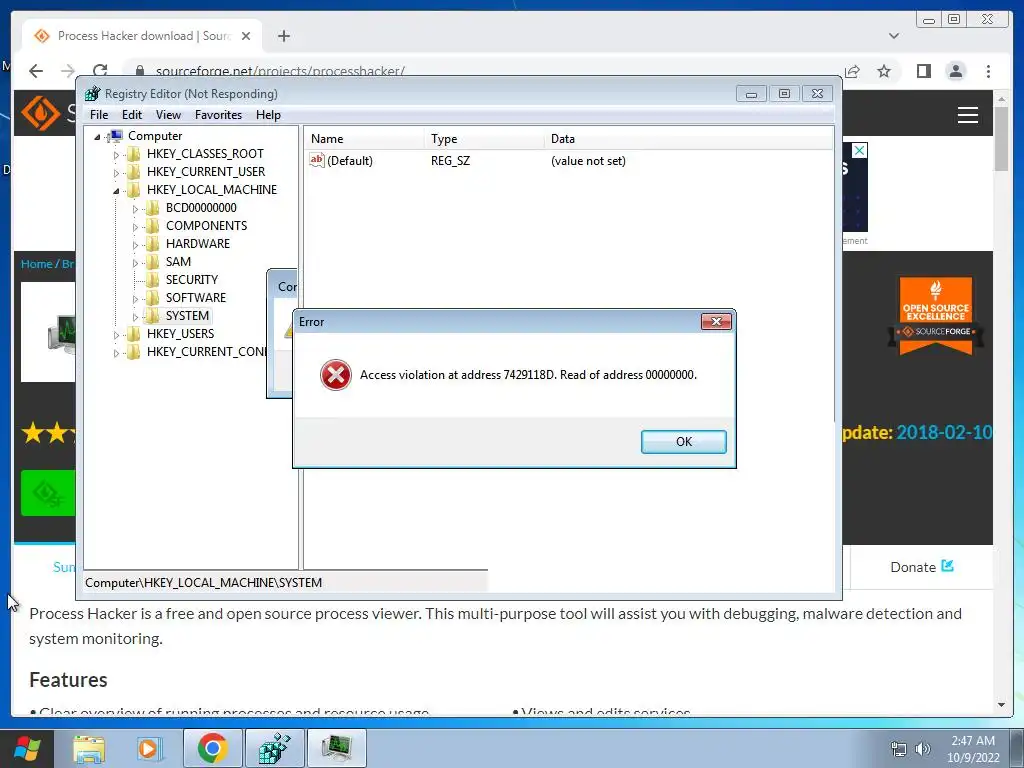Open Chrome tab search dropdown arrow

click(893, 36)
